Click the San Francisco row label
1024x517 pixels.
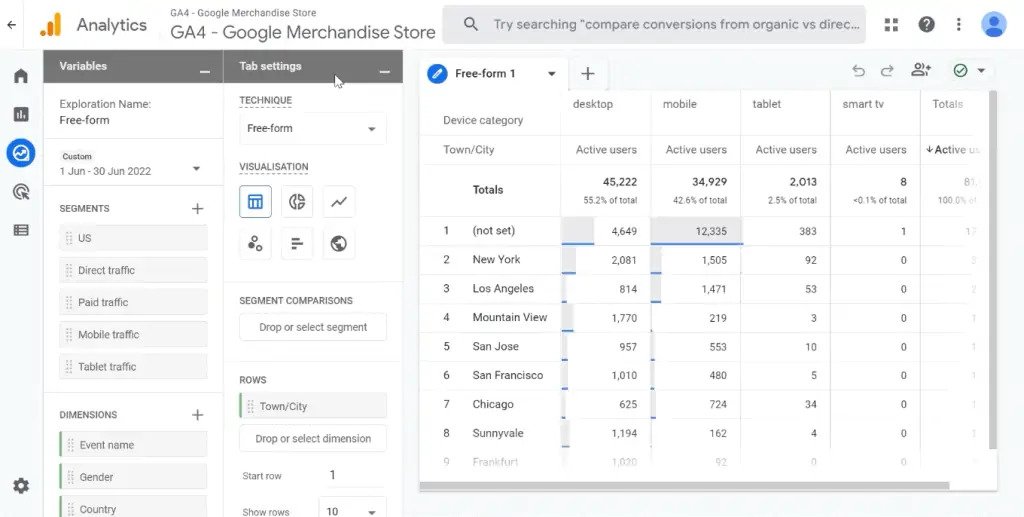[x=507, y=375]
